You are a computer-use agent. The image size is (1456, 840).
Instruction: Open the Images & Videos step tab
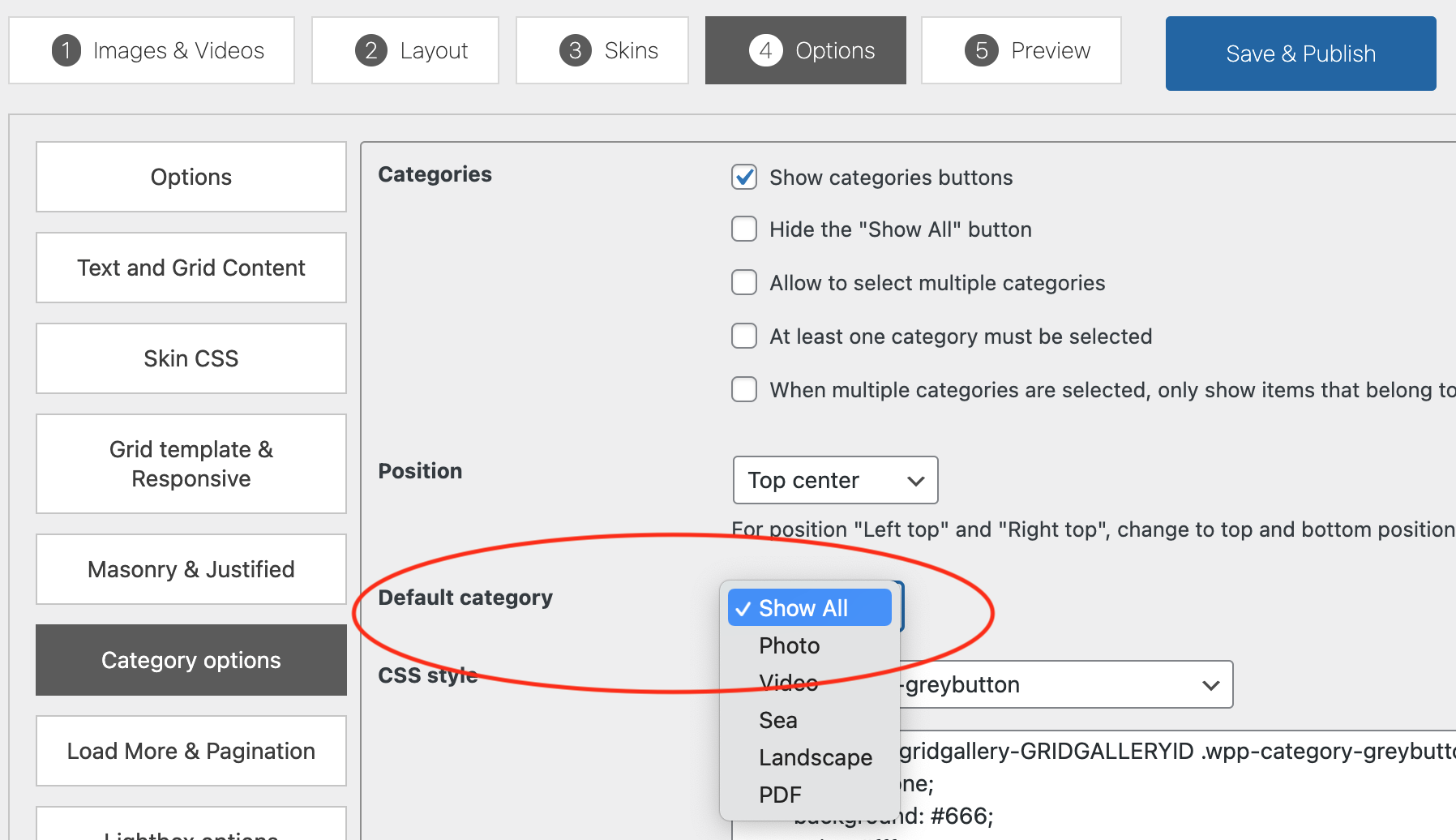tap(152, 50)
